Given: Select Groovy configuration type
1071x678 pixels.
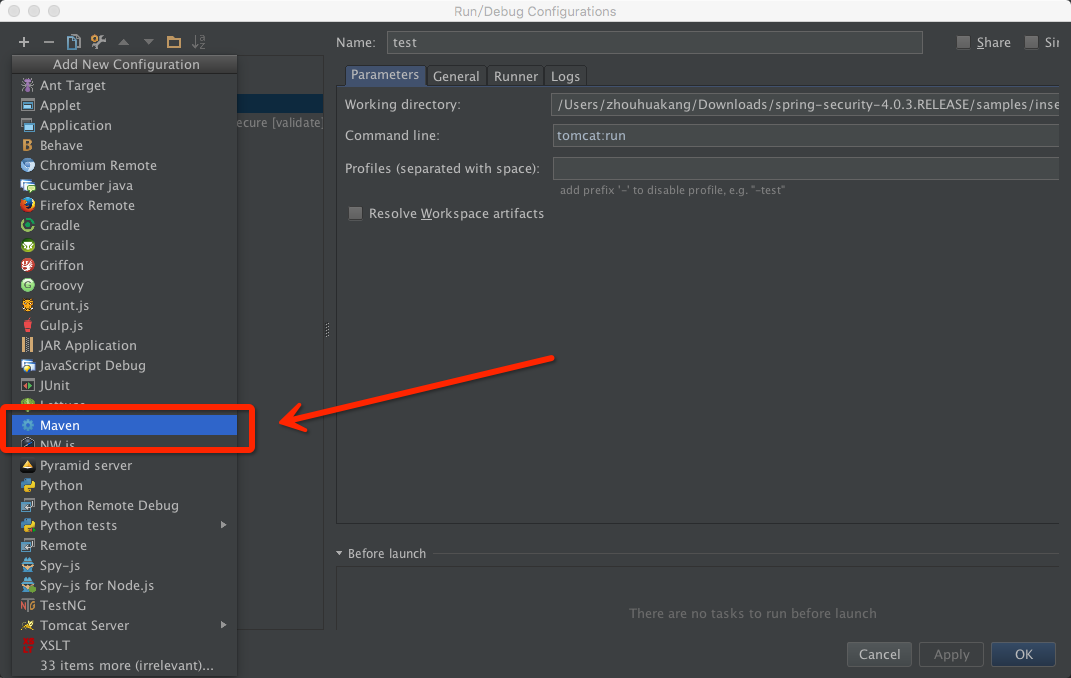Looking at the screenshot, I should tap(124, 285).
